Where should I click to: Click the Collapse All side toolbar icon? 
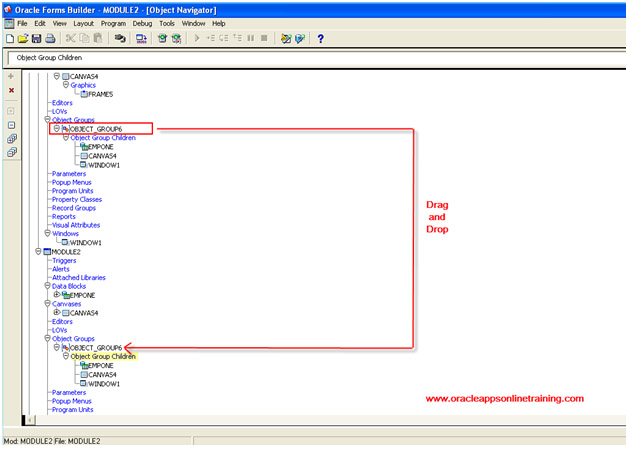point(12,152)
